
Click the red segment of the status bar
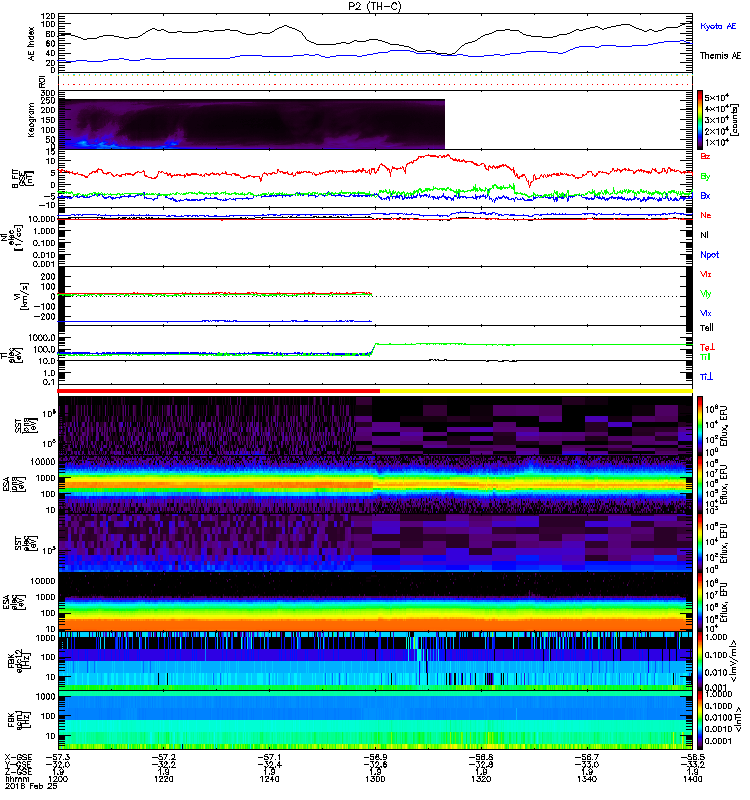tap(218, 391)
